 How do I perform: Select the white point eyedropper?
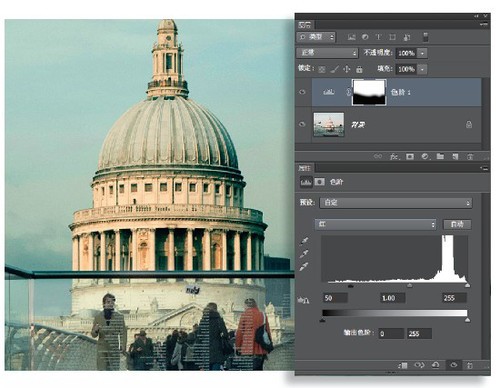click(304, 267)
